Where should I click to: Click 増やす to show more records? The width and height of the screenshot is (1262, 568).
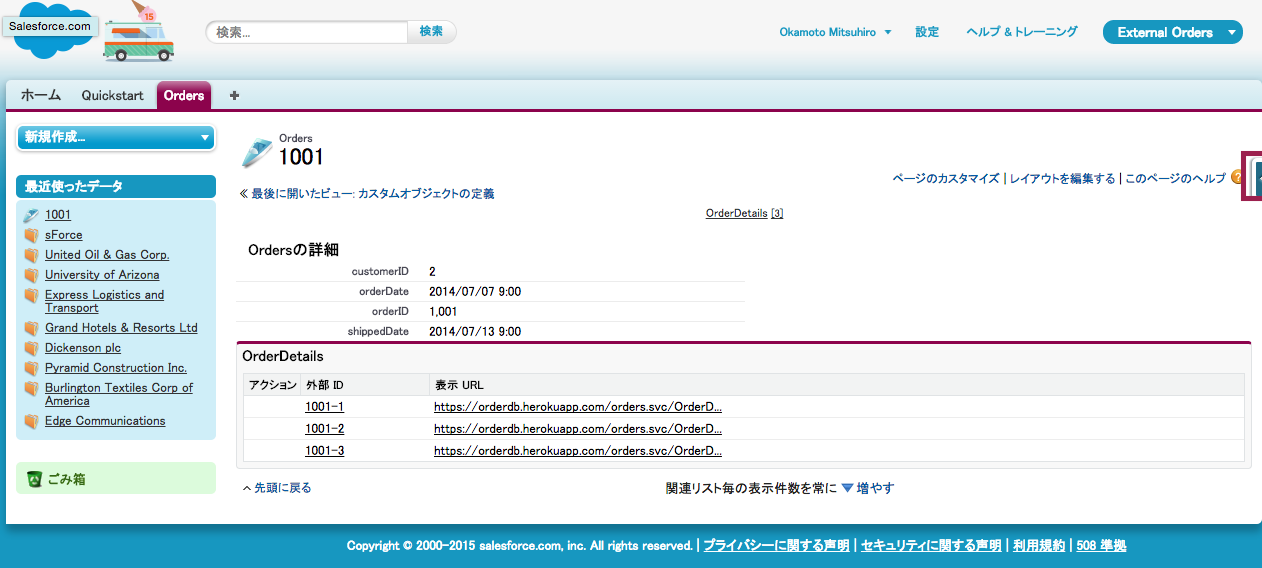(875, 488)
